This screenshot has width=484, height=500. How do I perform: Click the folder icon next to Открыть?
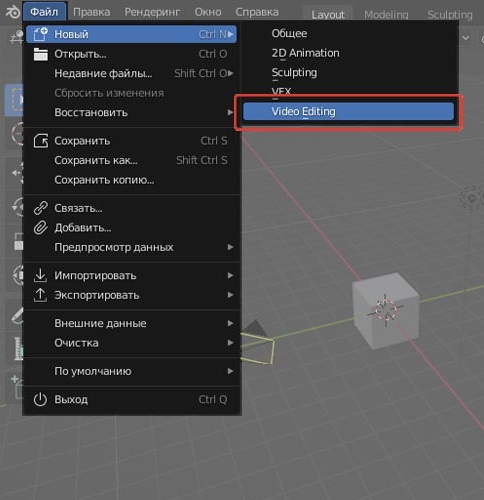coord(41,54)
